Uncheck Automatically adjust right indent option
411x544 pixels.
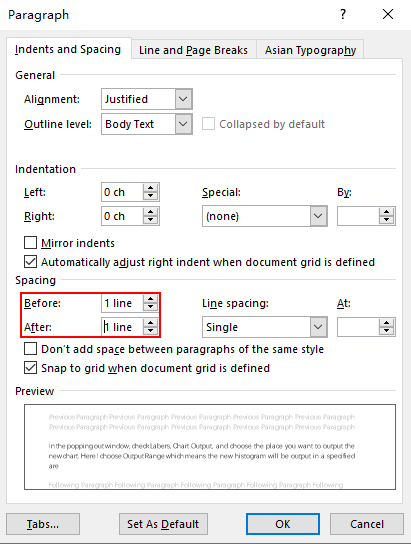[x=30, y=262]
